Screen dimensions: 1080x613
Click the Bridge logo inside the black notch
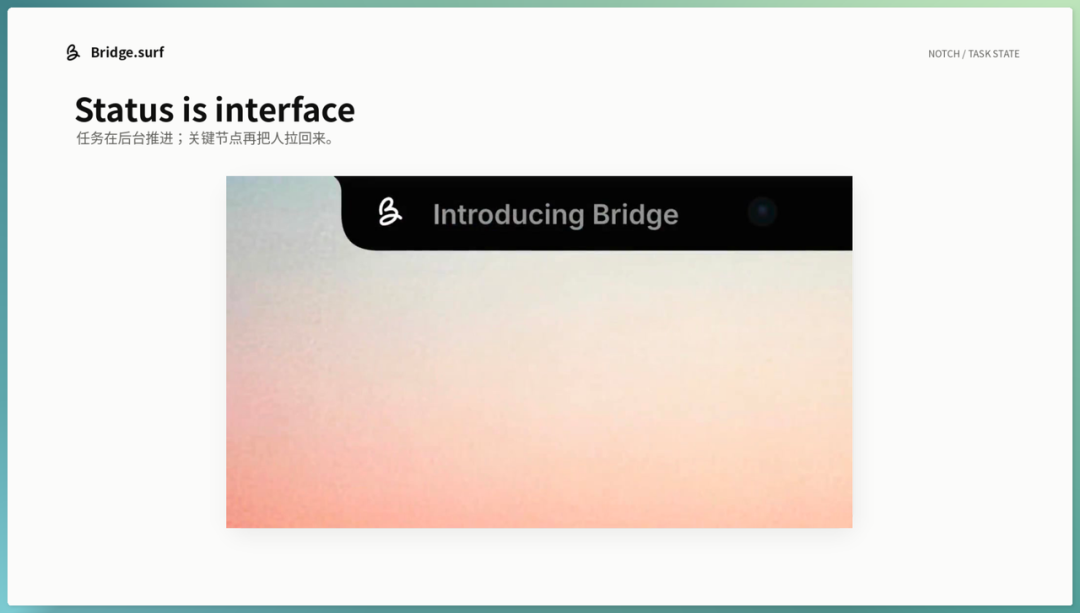pyautogui.click(x=390, y=211)
